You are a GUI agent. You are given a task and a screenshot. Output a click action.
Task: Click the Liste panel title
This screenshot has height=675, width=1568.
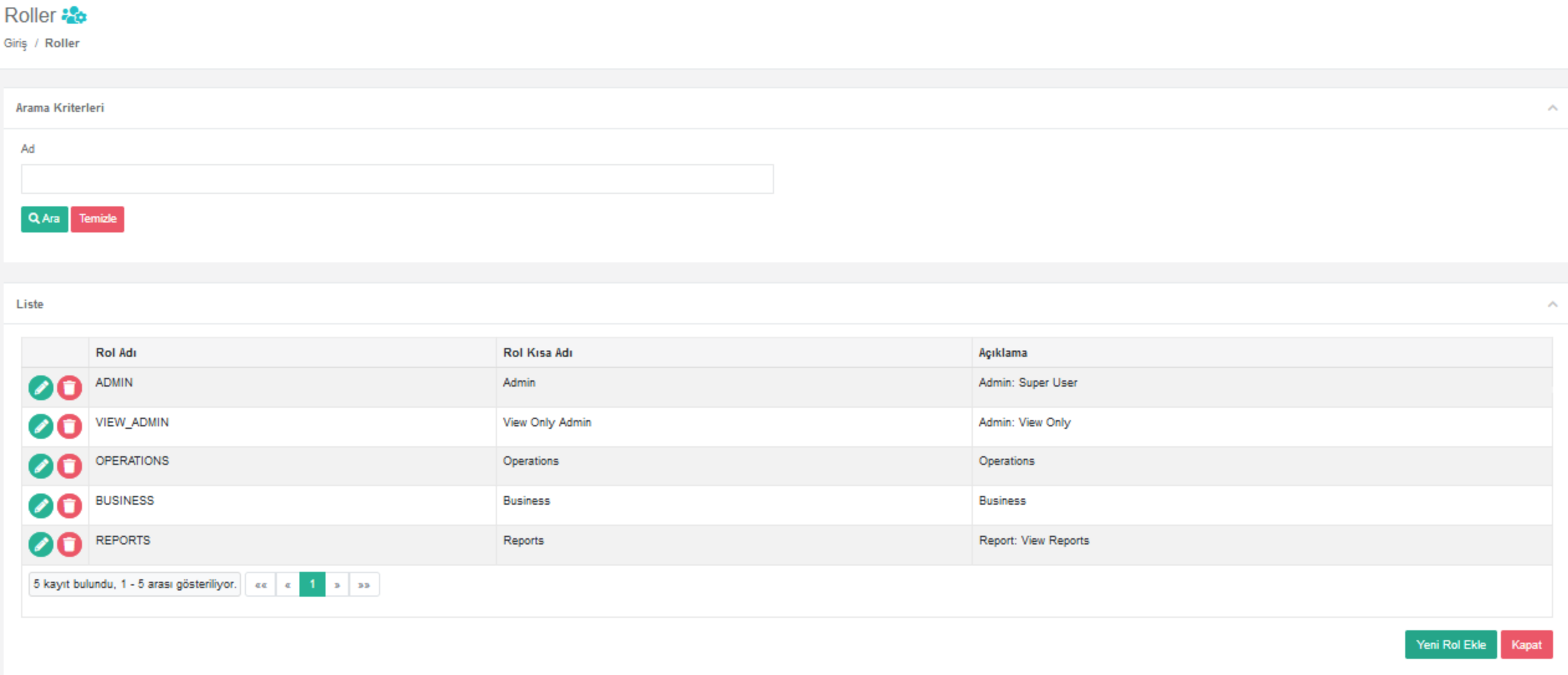pyautogui.click(x=30, y=304)
